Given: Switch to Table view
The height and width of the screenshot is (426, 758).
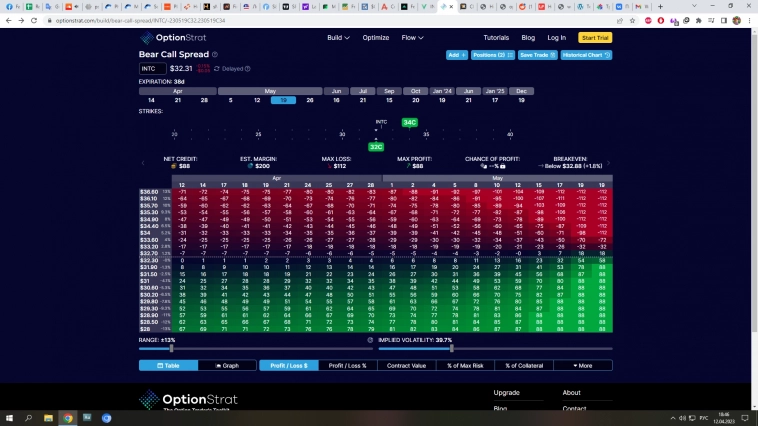Looking at the screenshot, I should click(x=168, y=365).
